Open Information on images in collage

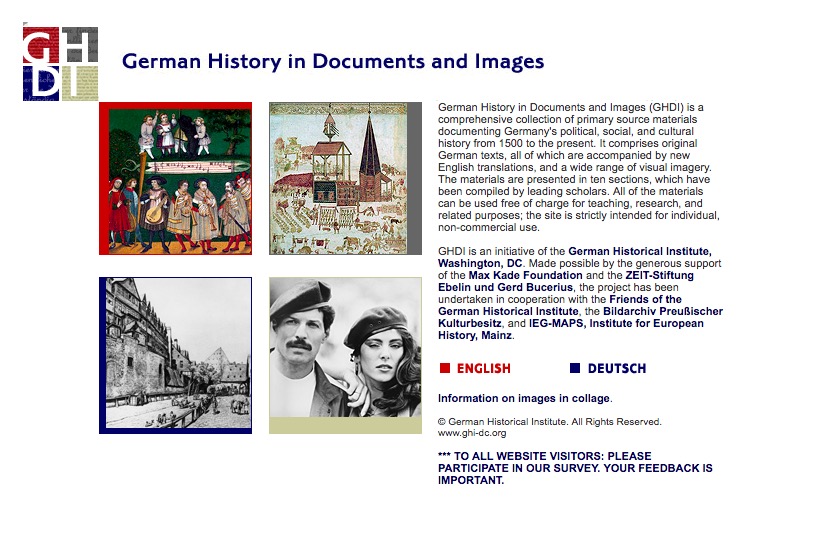(x=524, y=398)
